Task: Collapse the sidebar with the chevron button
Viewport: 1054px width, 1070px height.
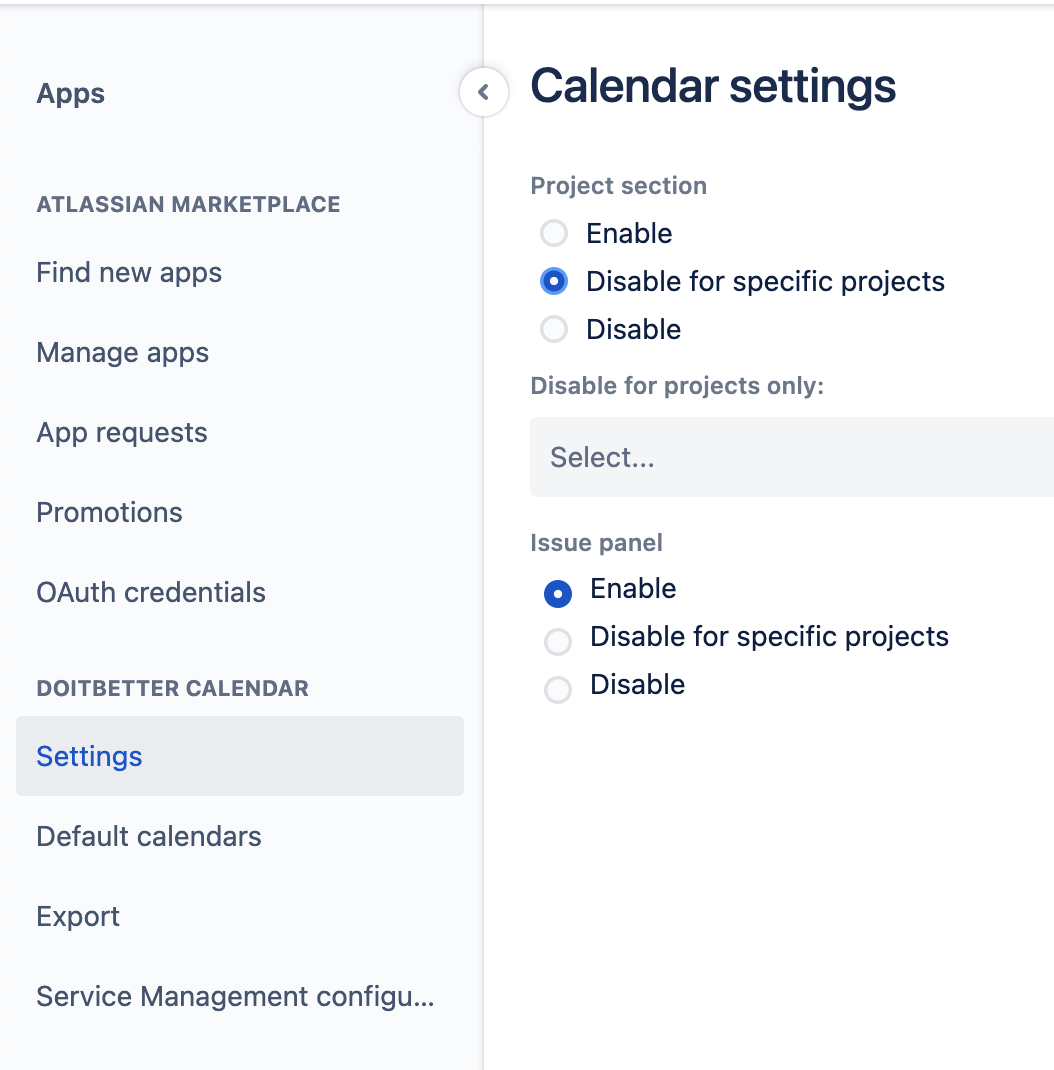Action: point(484,93)
